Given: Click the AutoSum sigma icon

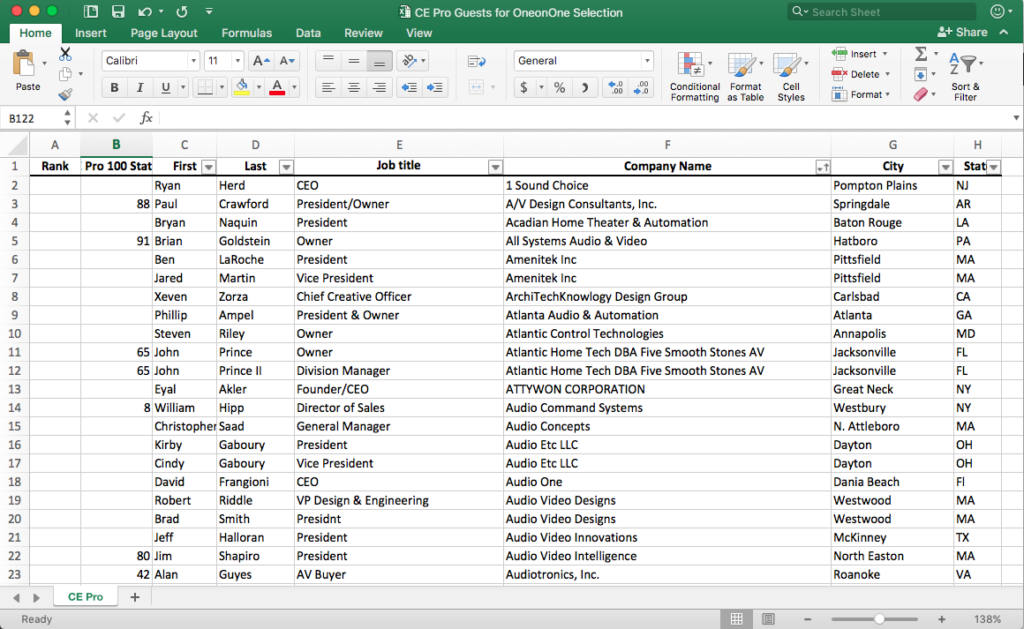Looking at the screenshot, I should (921, 54).
